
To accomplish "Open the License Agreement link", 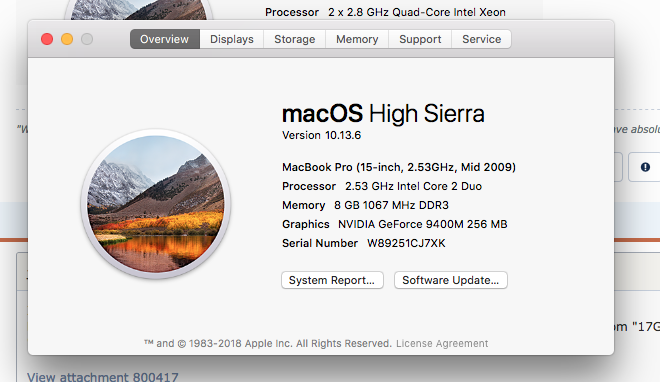I will coord(442,344).
